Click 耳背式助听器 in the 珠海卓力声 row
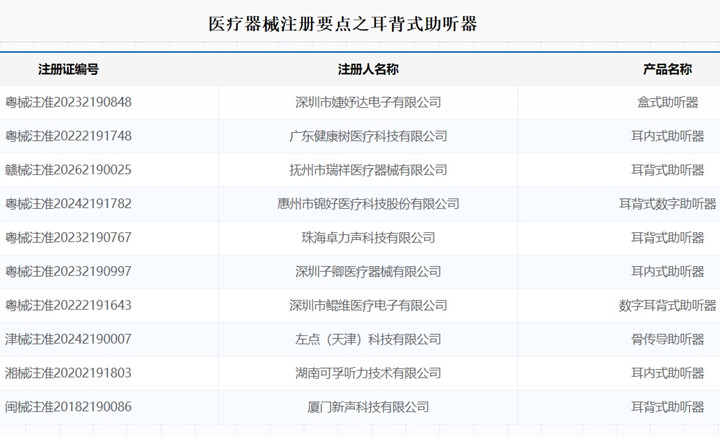The height and width of the screenshot is (436, 720). pyautogui.click(x=668, y=237)
